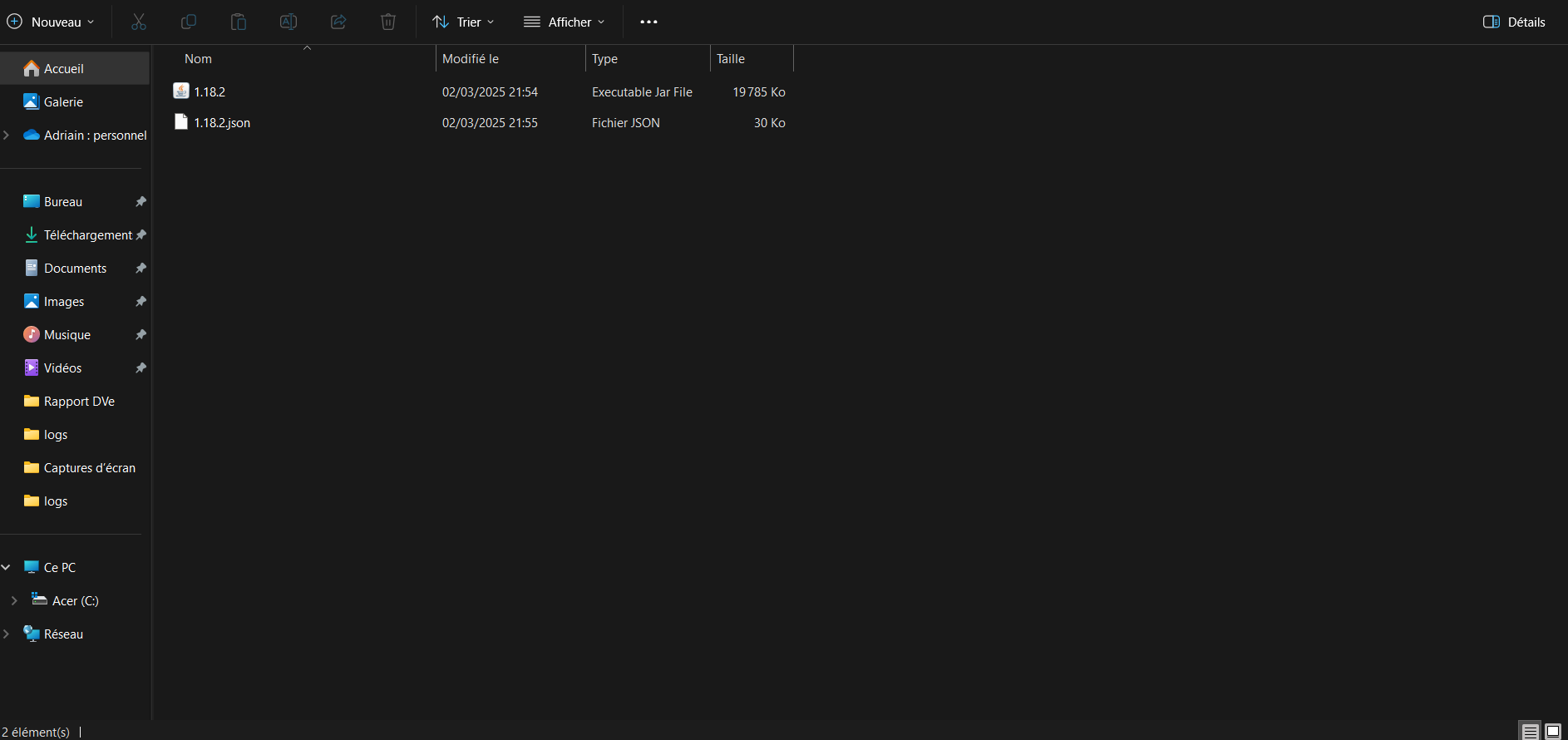Open the three-dots more options menu

click(x=648, y=22)
